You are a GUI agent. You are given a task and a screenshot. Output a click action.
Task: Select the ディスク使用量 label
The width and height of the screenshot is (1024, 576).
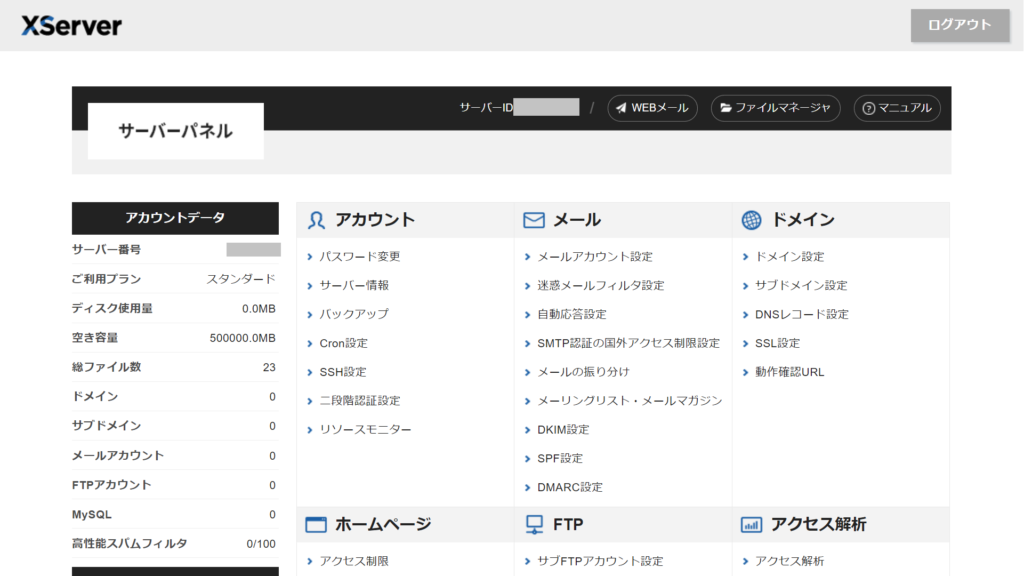point(112,308)
